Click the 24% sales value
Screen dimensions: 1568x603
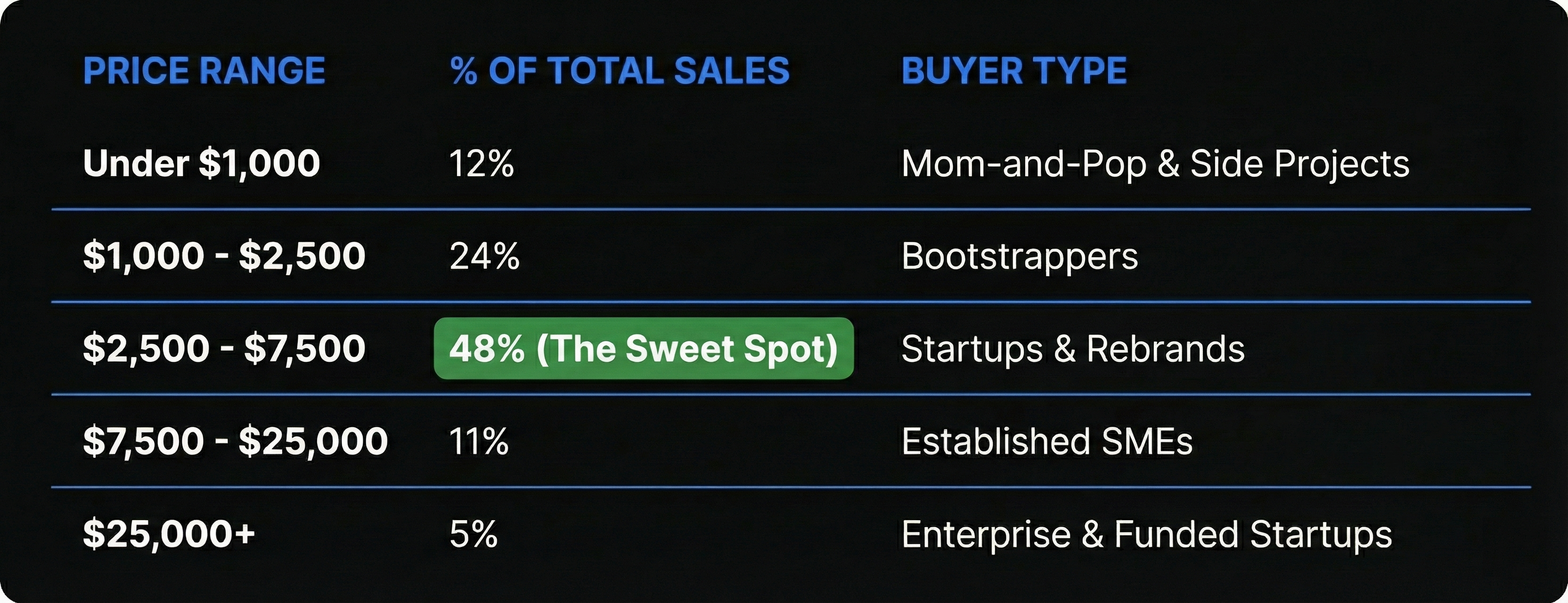pyautogui.click(x=484, y=256)
